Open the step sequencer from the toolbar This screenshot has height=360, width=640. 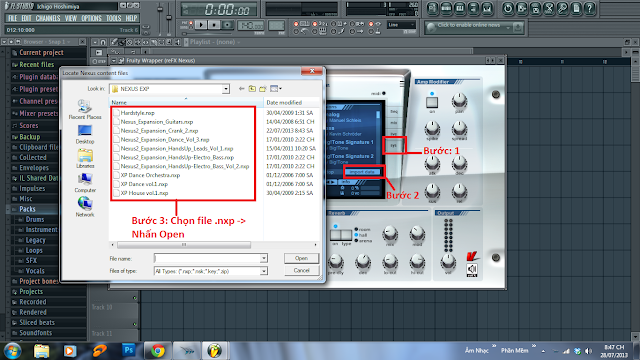446,8
